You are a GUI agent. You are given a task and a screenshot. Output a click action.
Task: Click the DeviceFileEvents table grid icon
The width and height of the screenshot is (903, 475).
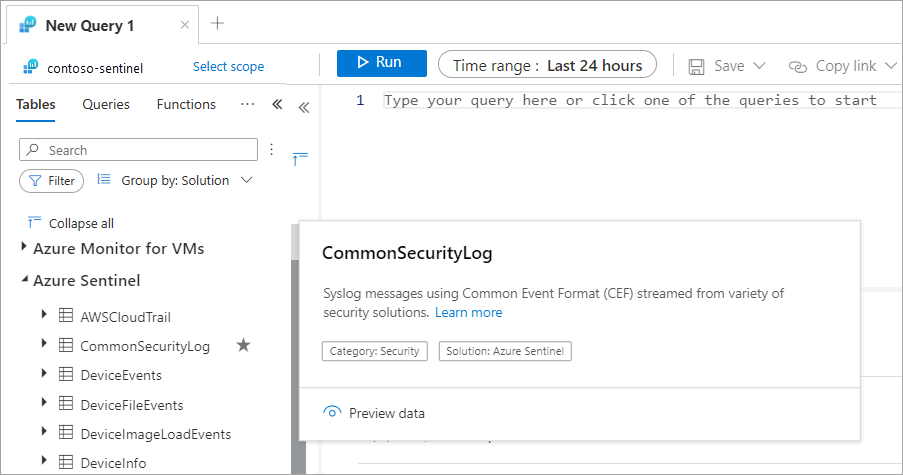pyautogui.click(x=66, y=402)
